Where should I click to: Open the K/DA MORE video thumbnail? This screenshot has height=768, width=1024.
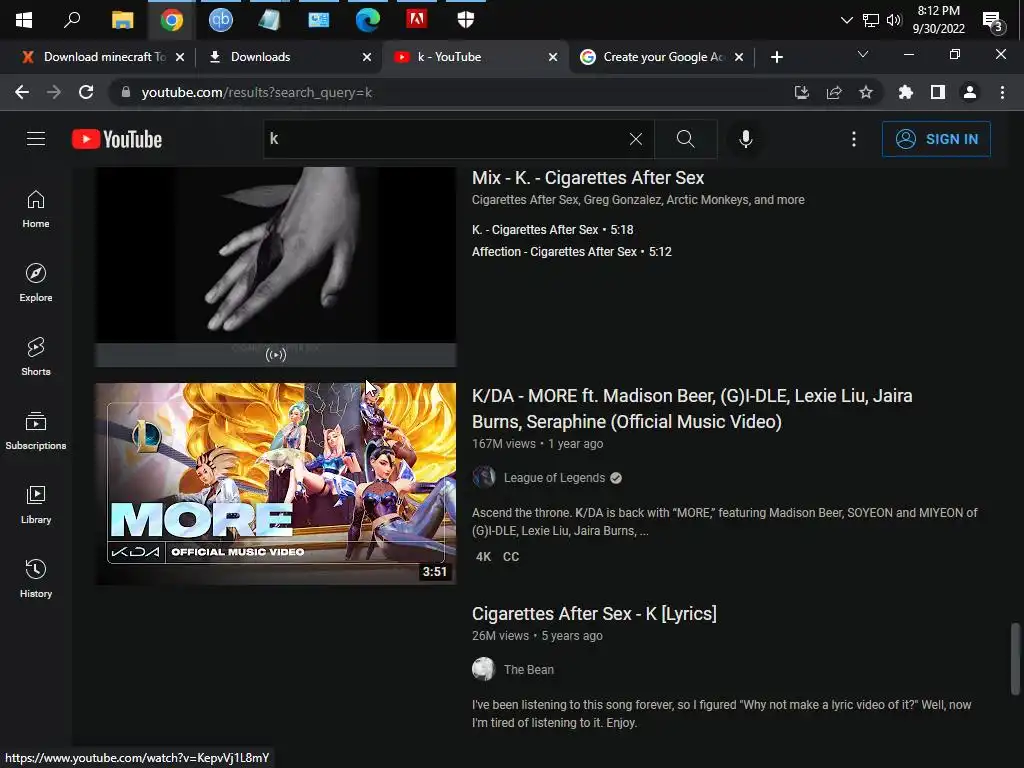pos(276,483)
